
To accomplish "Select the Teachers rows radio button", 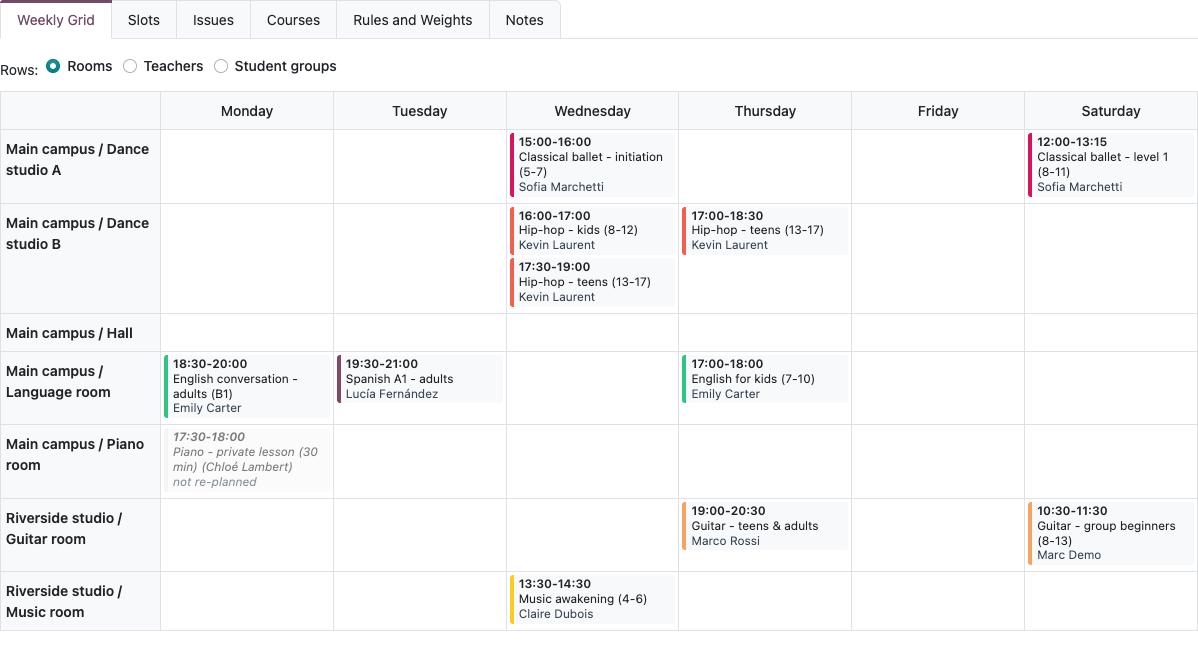I will [130, 66].
